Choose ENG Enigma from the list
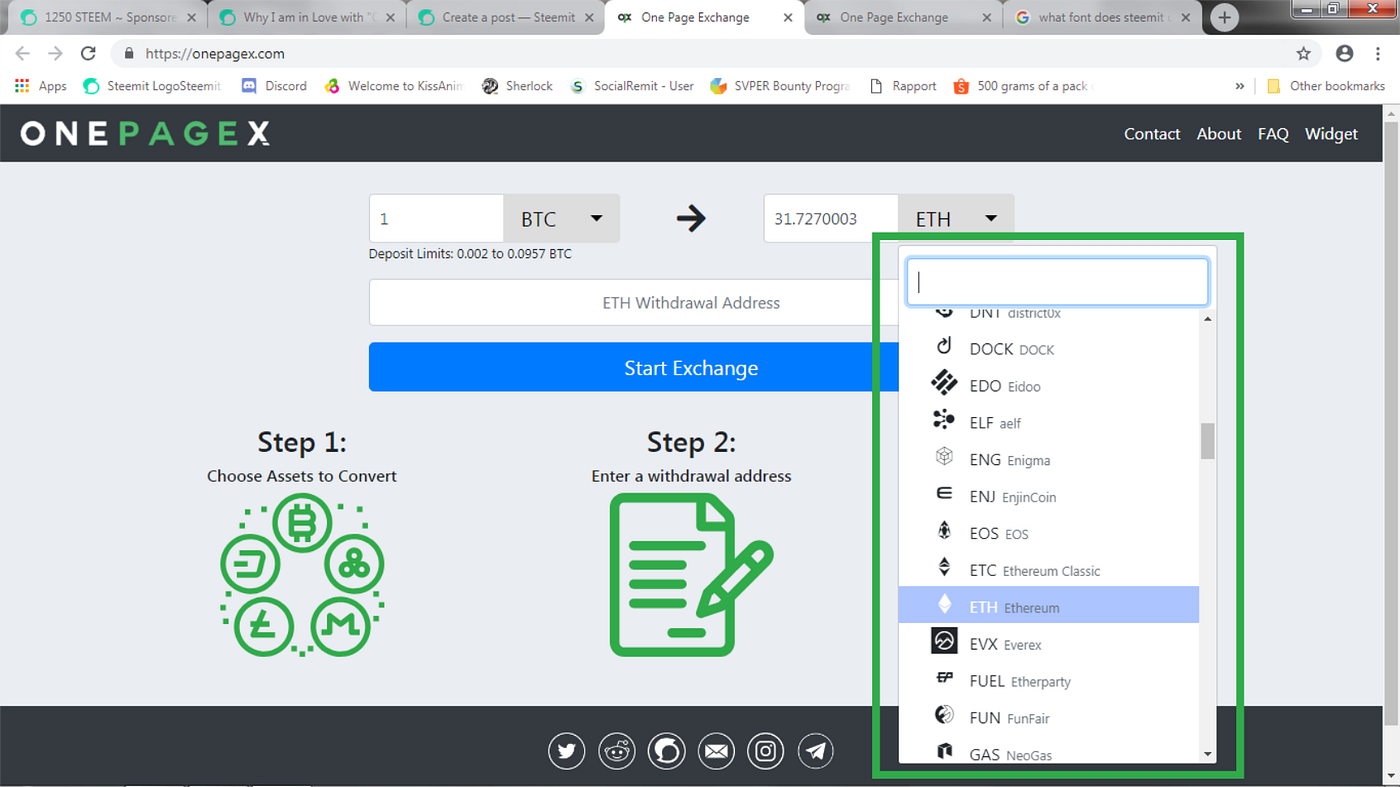The height and width of the screenshot is (787, 1400). 1049,460
